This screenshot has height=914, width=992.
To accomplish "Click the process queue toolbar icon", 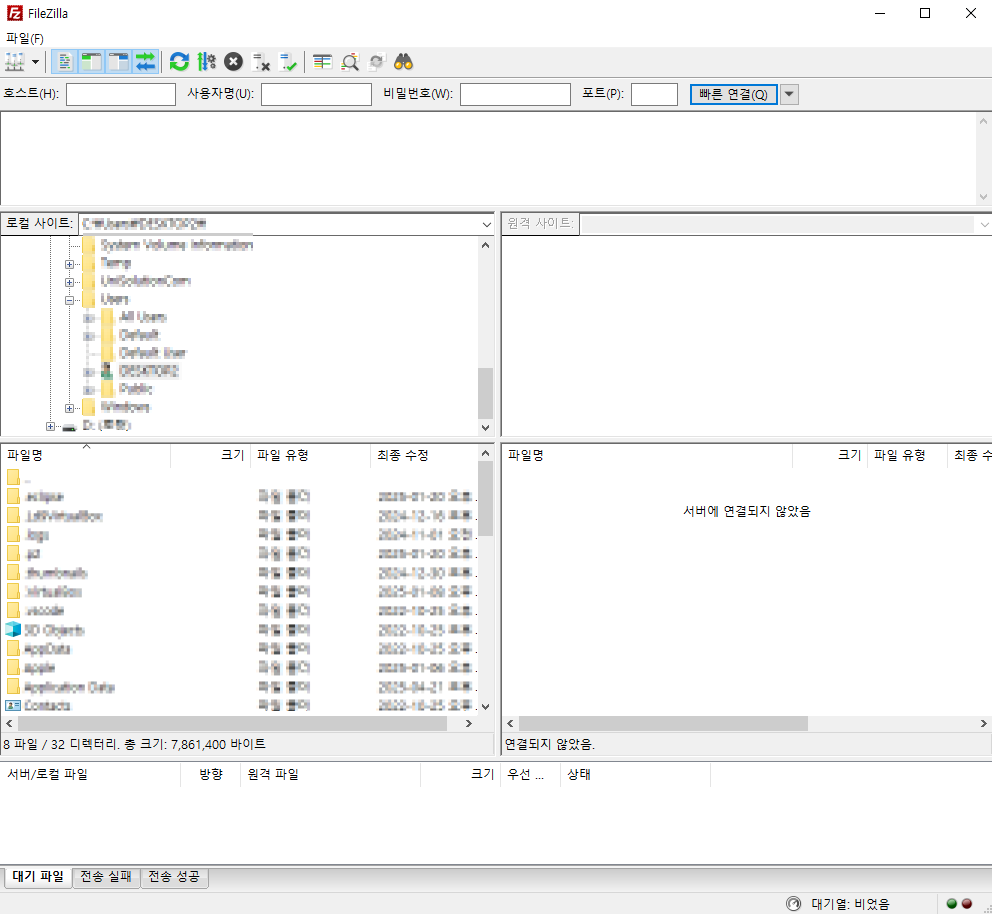I will pos(207,62).
